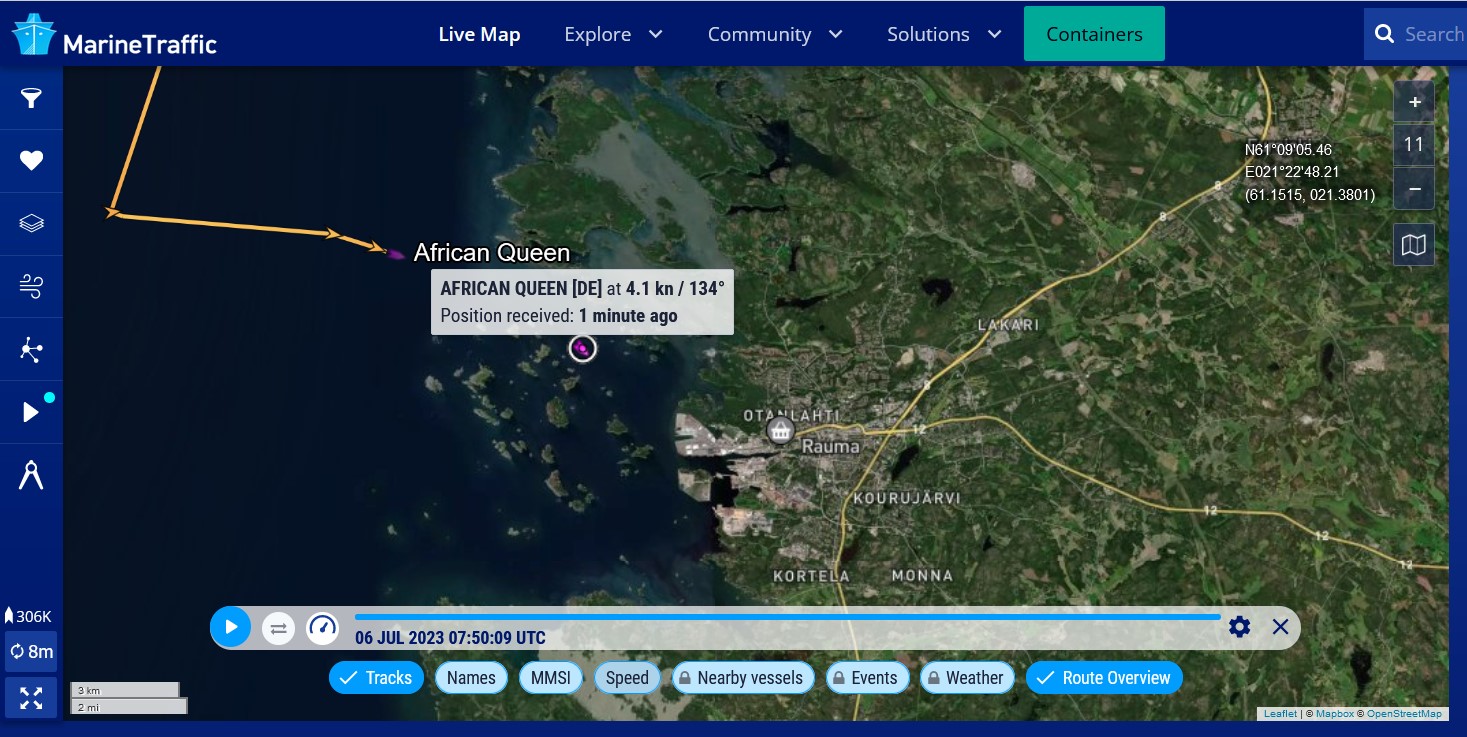Viewport: 1467px width, 737px height.
Task: Open My Fleets heart icon
Action: point(31,160)
